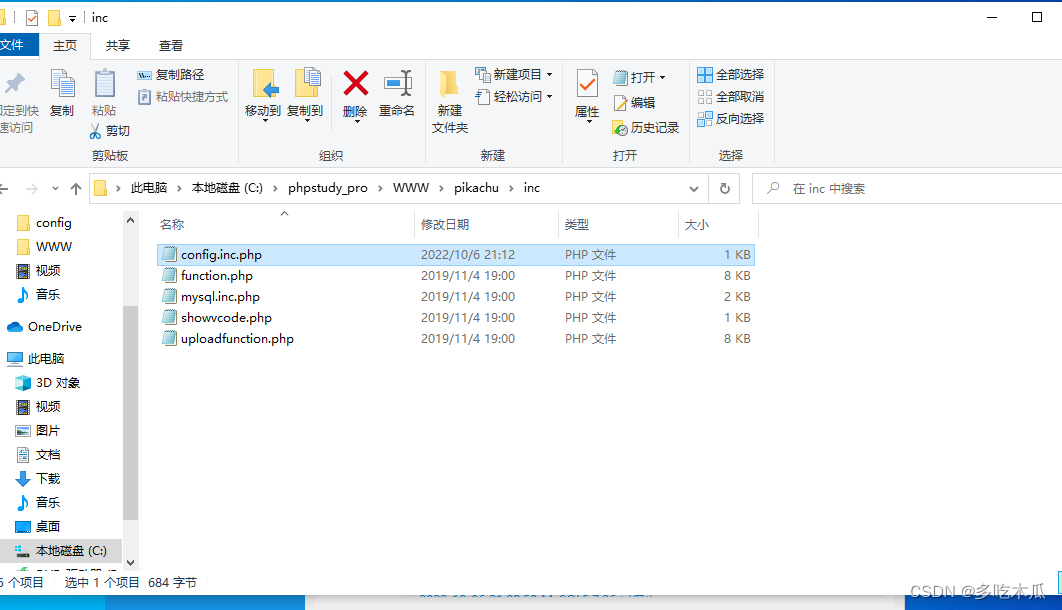
Task: Open the 文件 menu
Action: (14, 45)
